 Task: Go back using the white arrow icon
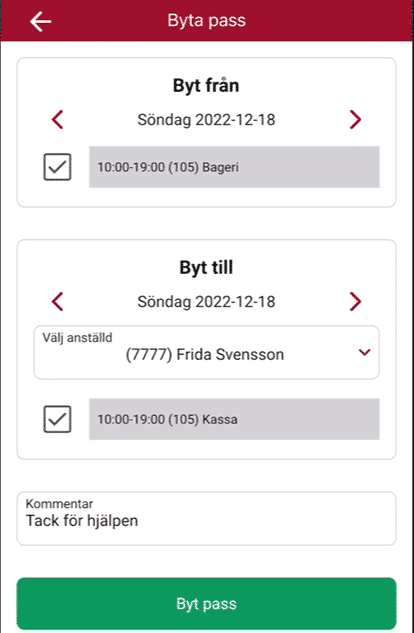[40, 21]
